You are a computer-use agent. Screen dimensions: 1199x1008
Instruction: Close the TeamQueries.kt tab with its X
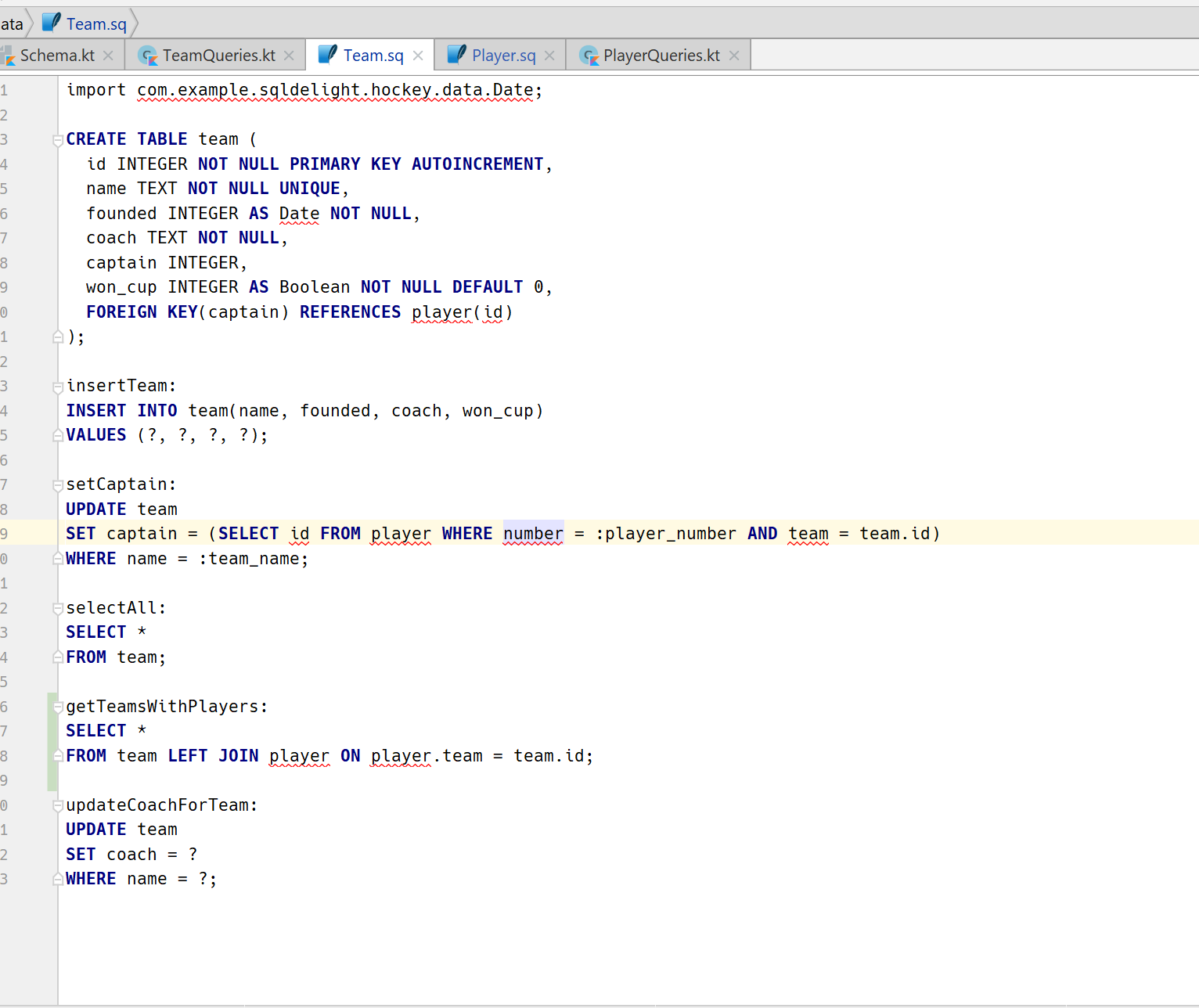pos(290,56)
